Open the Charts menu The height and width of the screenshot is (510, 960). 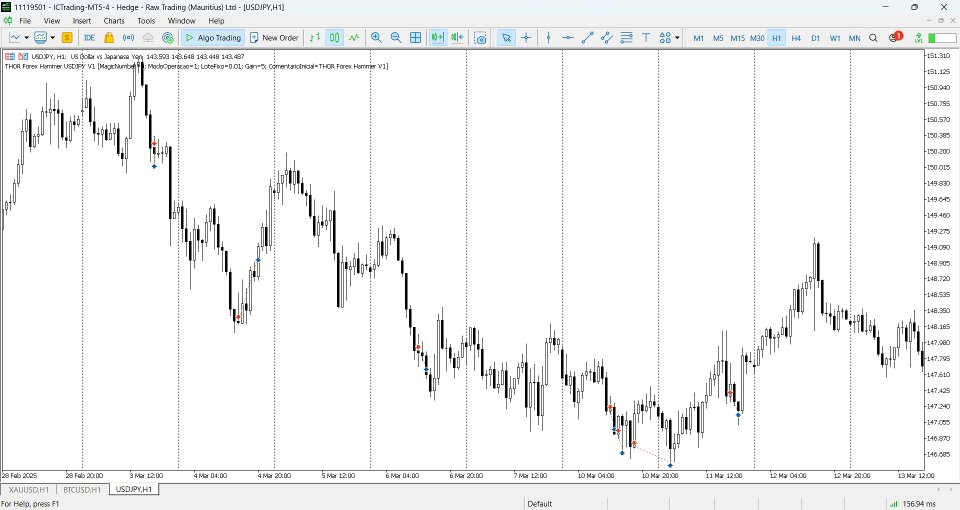click(114, 21)
